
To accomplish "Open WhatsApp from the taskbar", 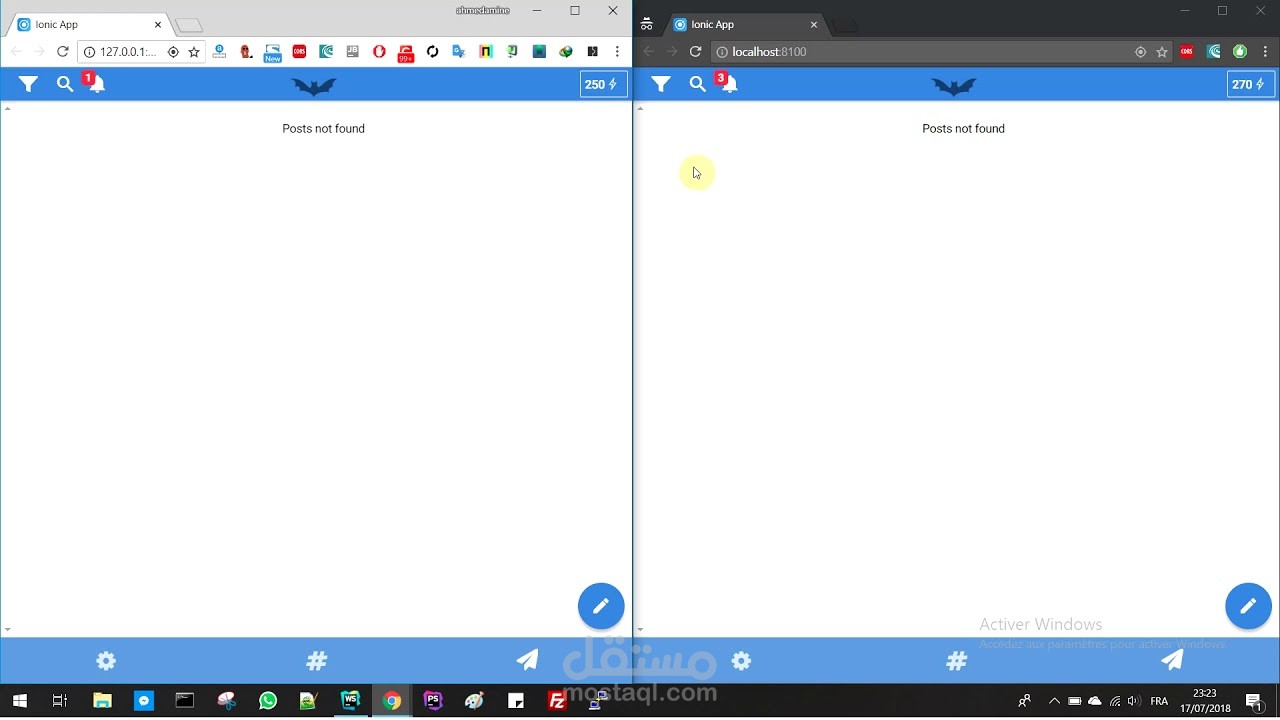I will [267, 701].
